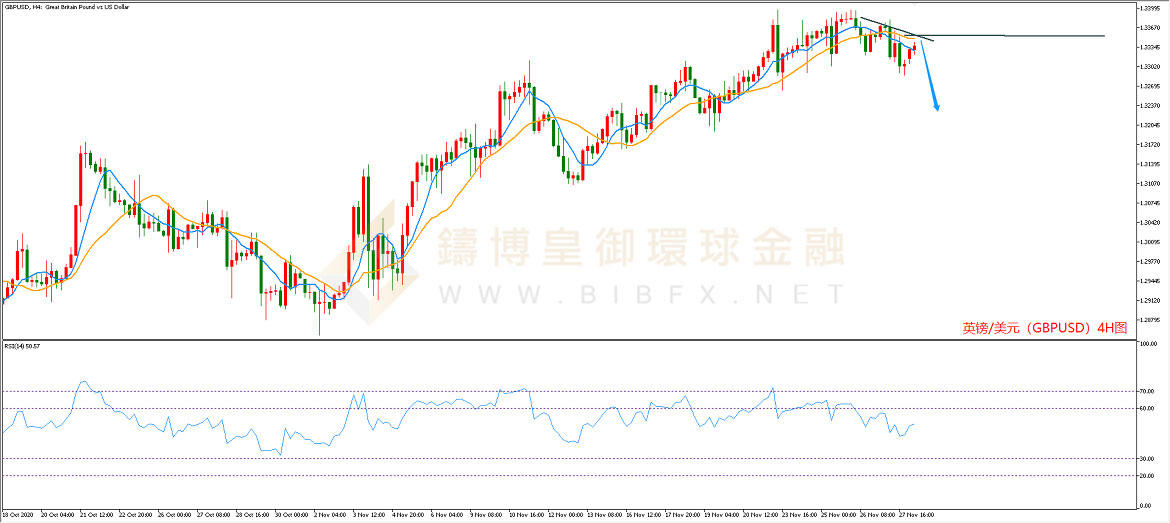Click the WWW.BIBFX.NET watermark text
This screenshot has width=1170, height=523.
click(x=640, y=294)
